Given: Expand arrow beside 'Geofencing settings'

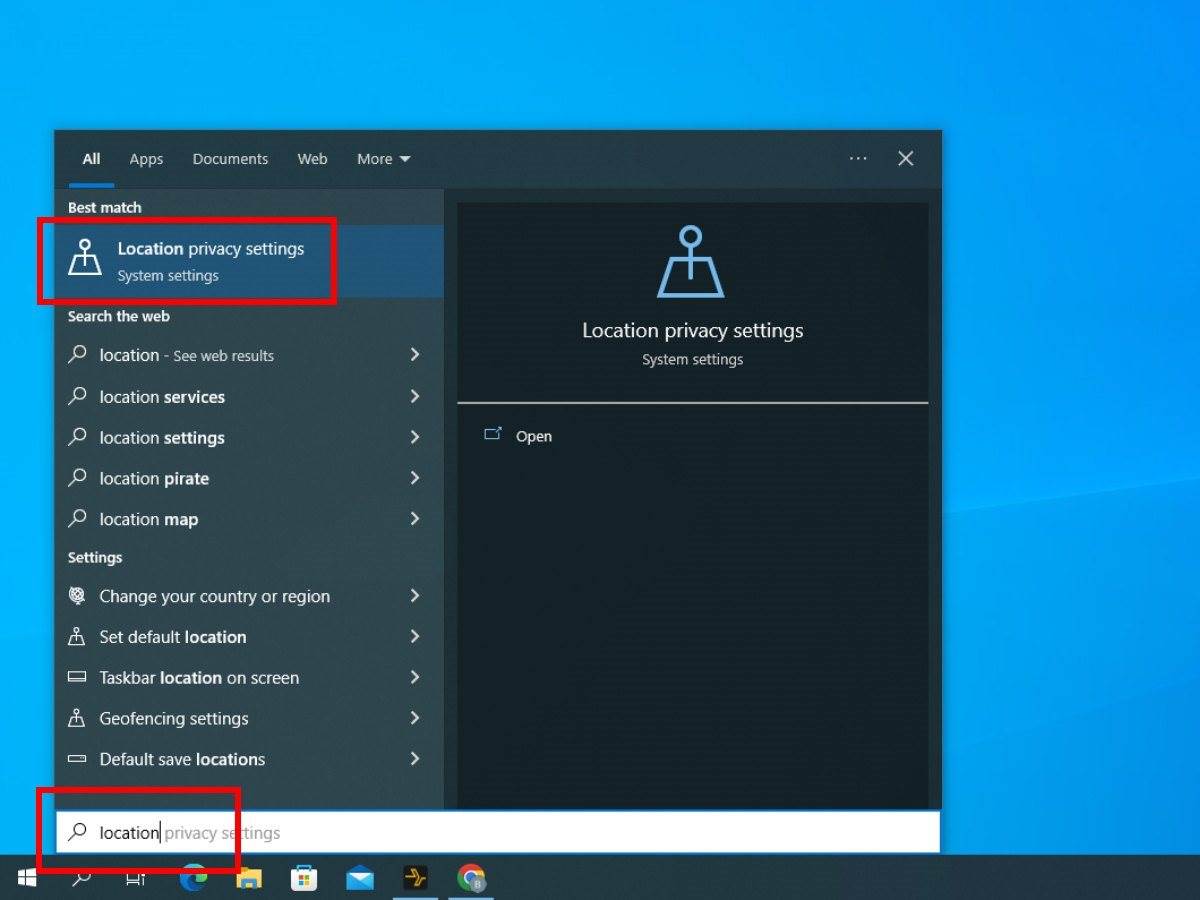Looking at the screenshot, I should (414, 719).
